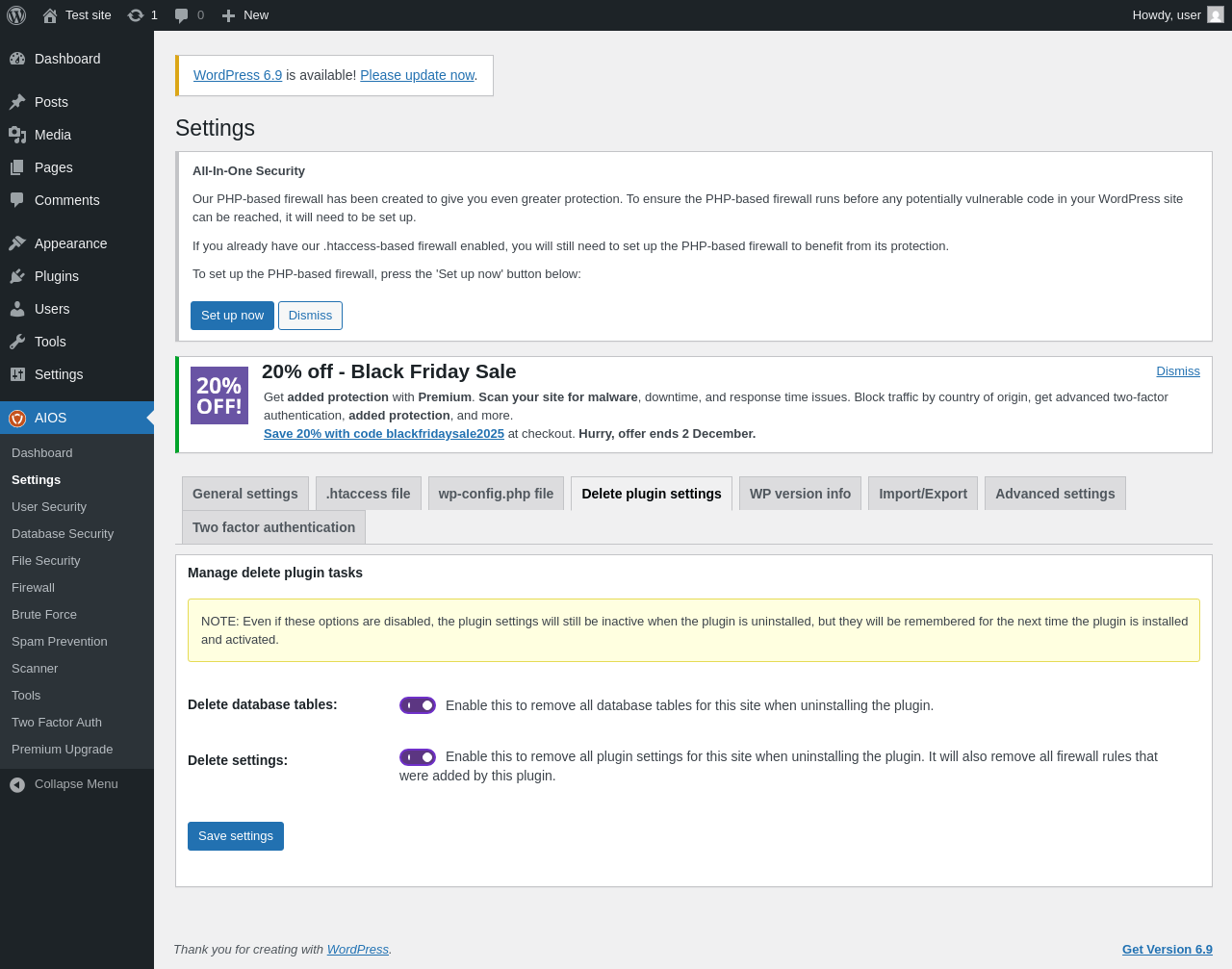Toggle the Delete database tables switch
This screenshot has width=1232, height=969.
click(x=418, y=705)
